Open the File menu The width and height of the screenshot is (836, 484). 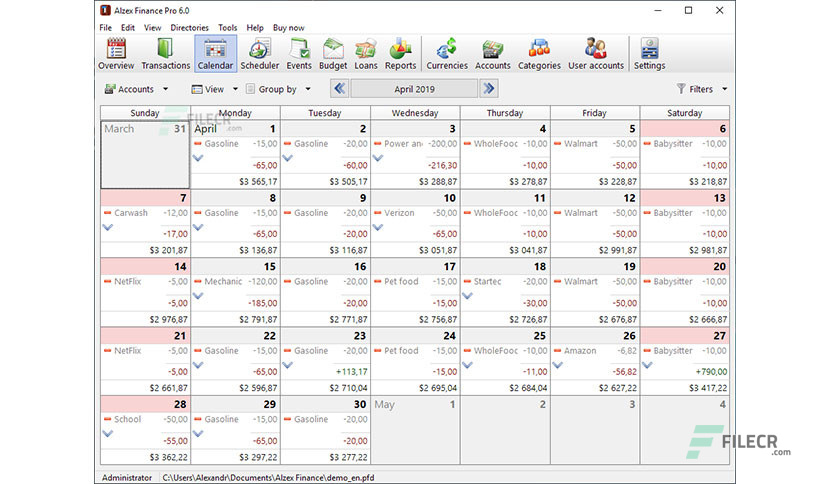click(106, 28)
